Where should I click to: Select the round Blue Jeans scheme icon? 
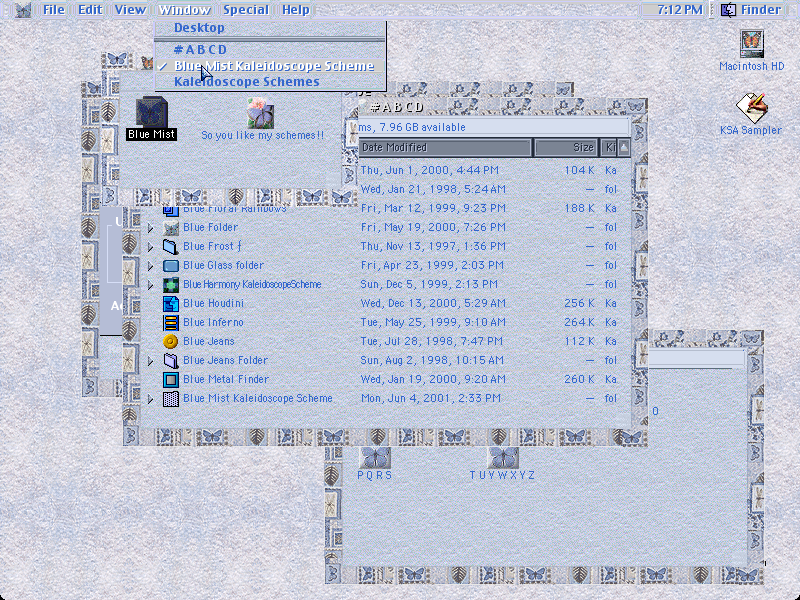click(171, 341)
